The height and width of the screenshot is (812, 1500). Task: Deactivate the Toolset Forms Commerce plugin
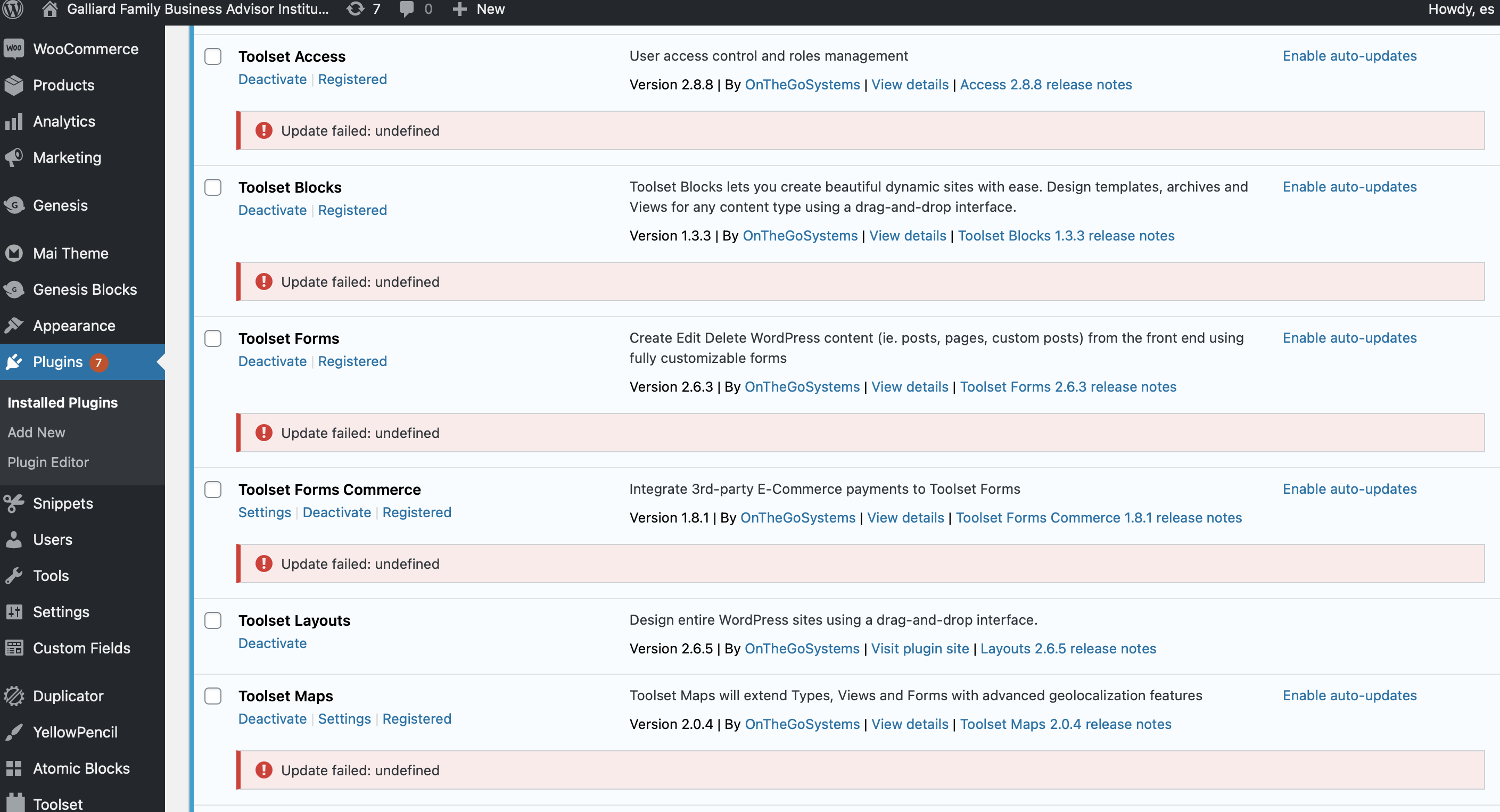point(336,512)
